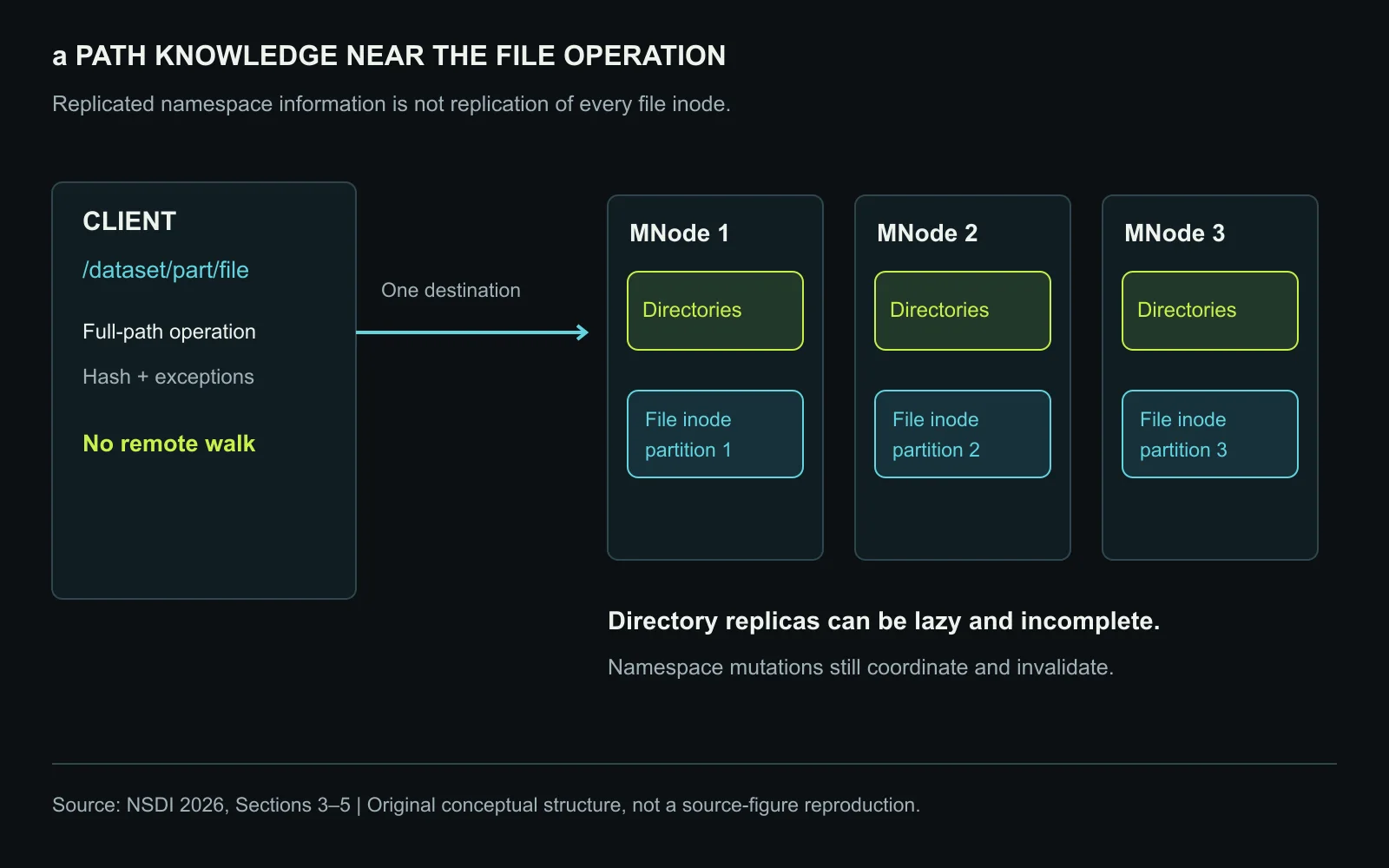Click the source citation 'NSDI 2026, Sections 3–5'
This screenshot has height=868, width=1389.
(239, 805)
